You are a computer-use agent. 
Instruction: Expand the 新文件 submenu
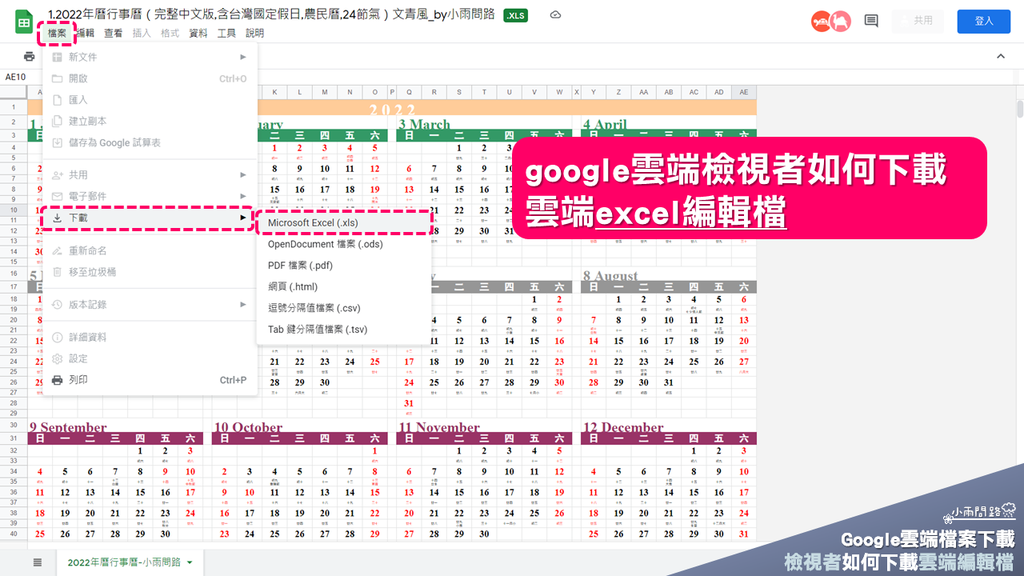(150, 57)
